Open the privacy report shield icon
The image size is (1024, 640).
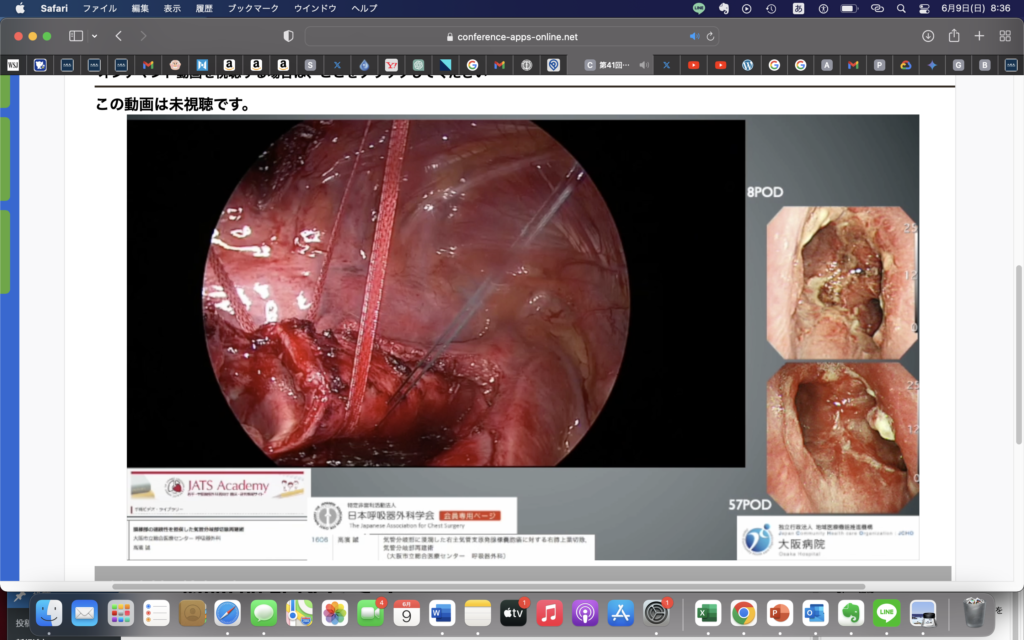pyautogui.click(x=289, y=36)
